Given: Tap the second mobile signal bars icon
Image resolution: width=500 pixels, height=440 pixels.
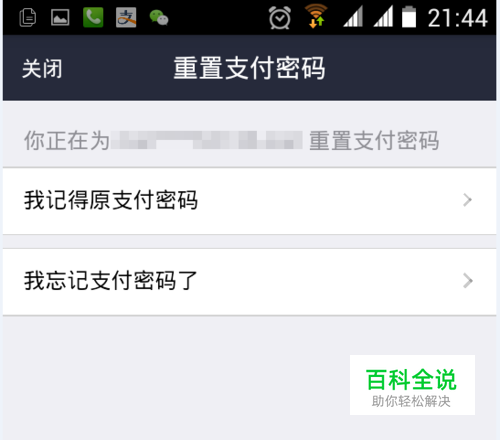Looking at the screenshot, I should pyautogui.click(x=383, y=17).
